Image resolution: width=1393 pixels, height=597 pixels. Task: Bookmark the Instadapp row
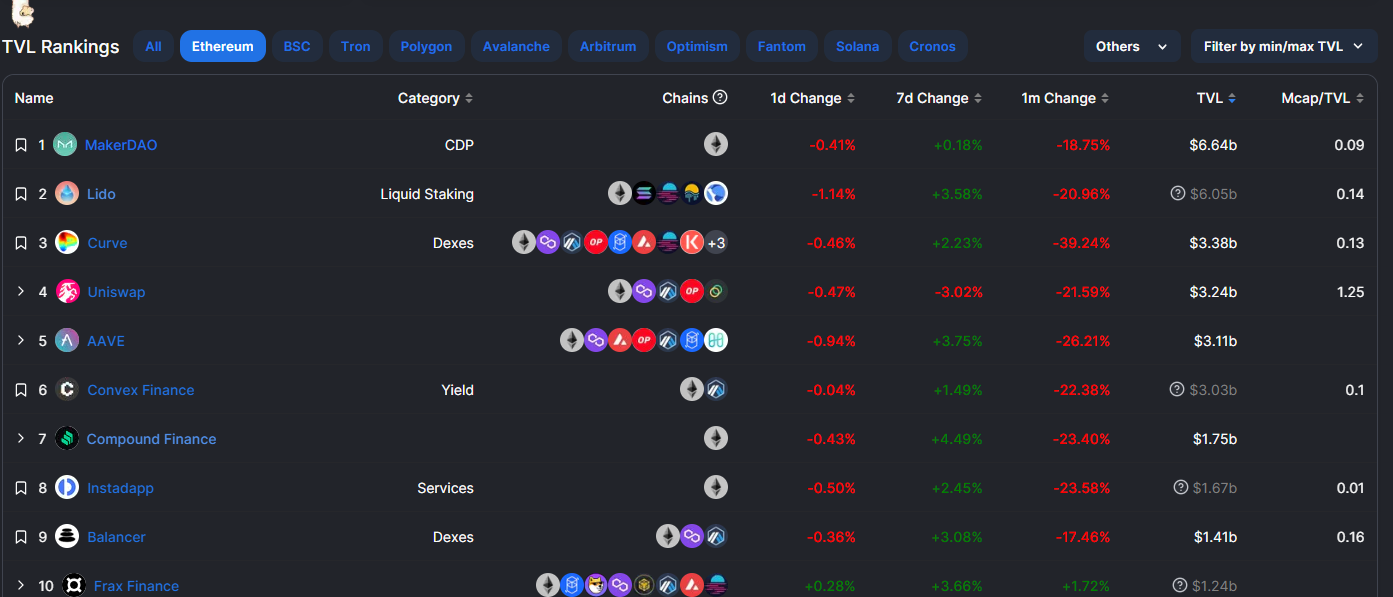pos(21,488)
